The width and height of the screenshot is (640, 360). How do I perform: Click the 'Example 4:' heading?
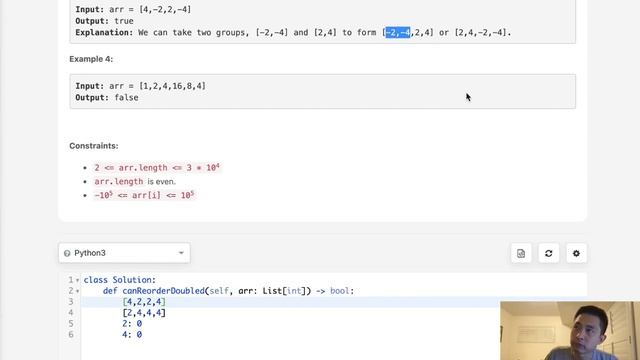(91, 59)
